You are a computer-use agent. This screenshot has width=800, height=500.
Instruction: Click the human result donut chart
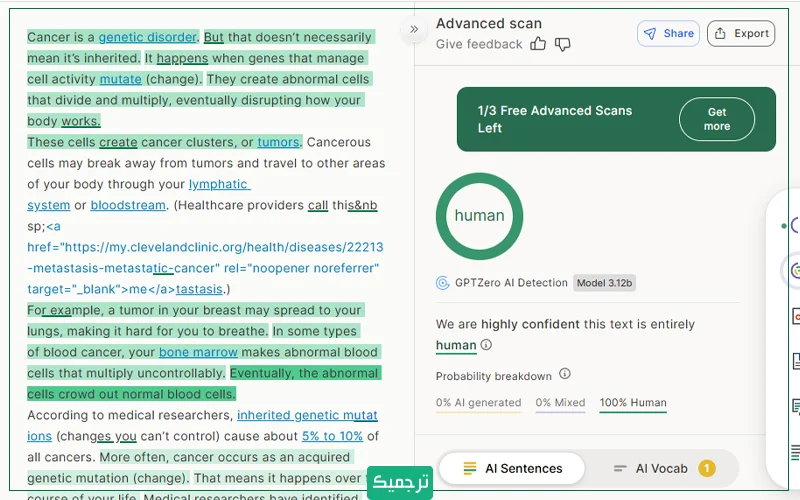(479, 216)
